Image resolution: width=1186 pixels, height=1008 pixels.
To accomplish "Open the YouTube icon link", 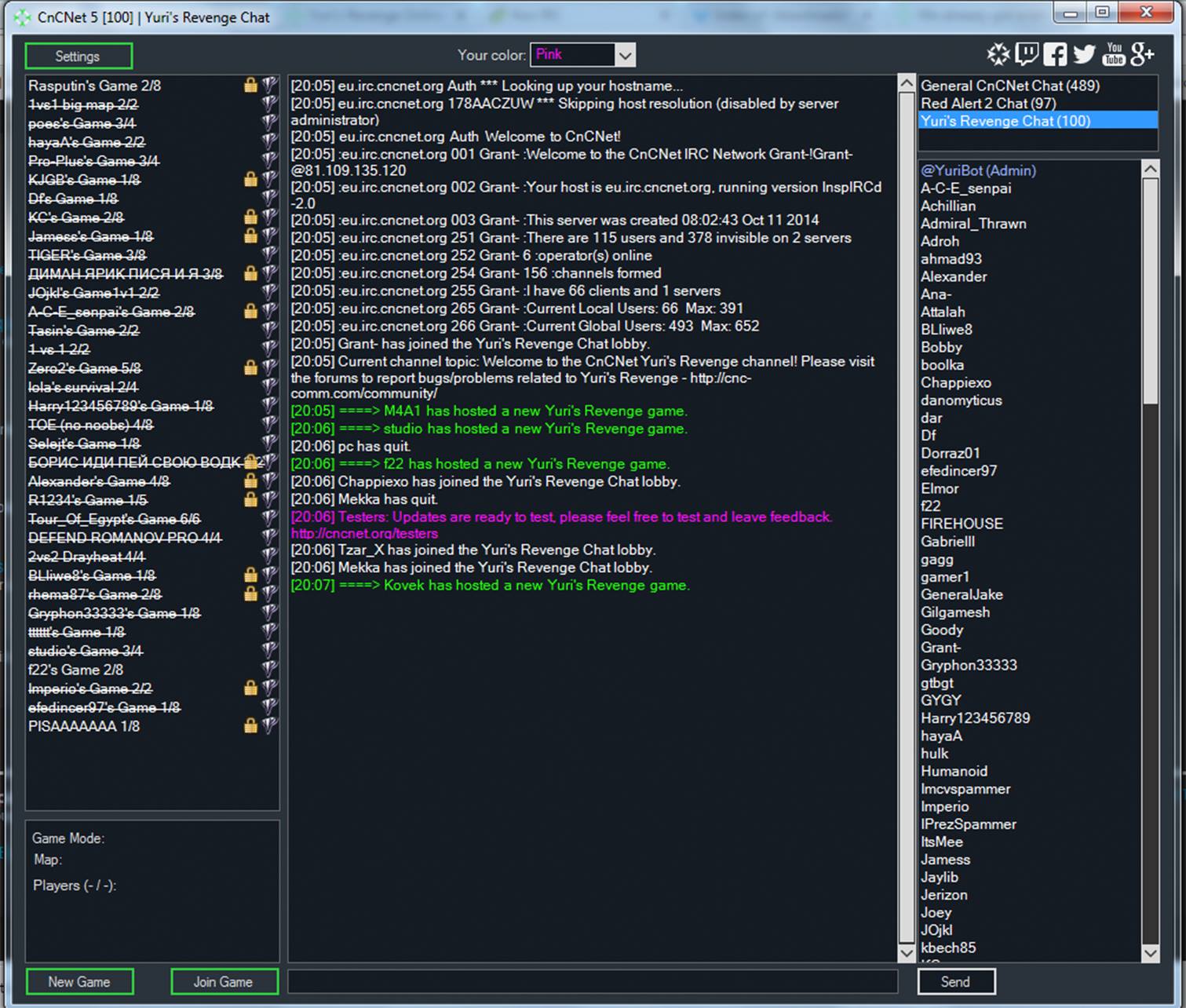I will point(1114,54).
